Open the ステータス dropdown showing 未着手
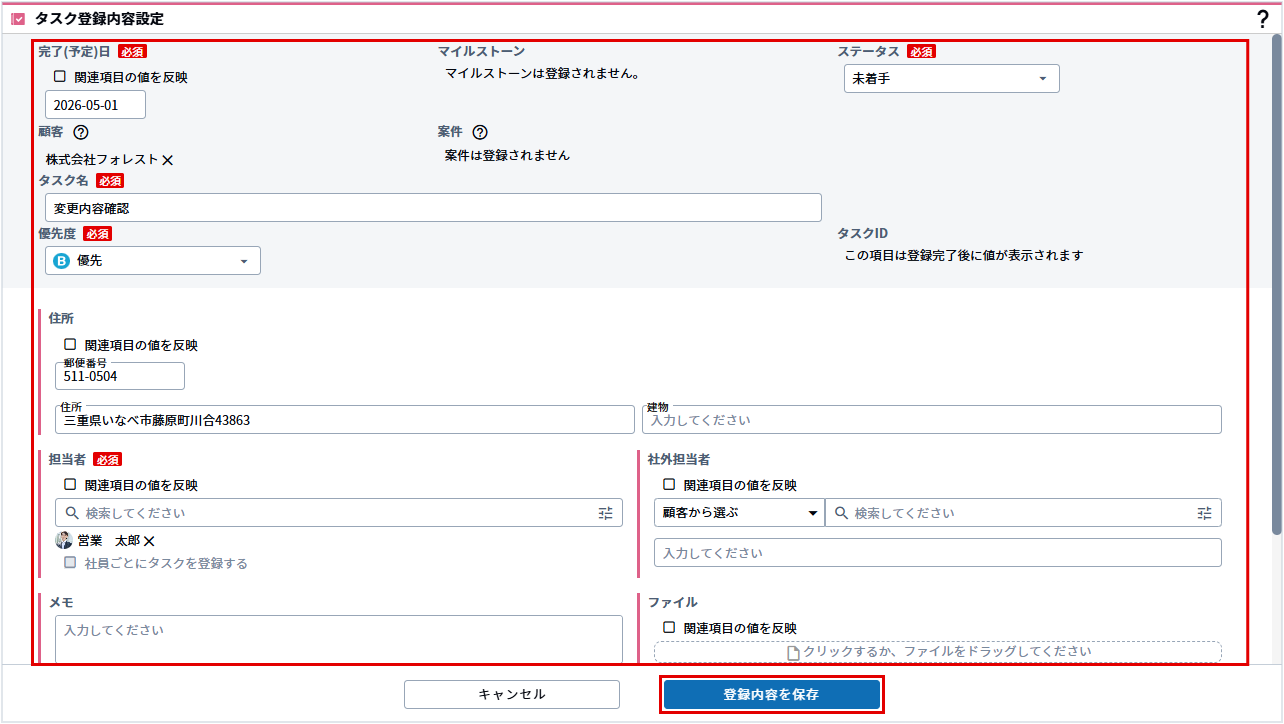1284x724 pixels. (951, 79)
